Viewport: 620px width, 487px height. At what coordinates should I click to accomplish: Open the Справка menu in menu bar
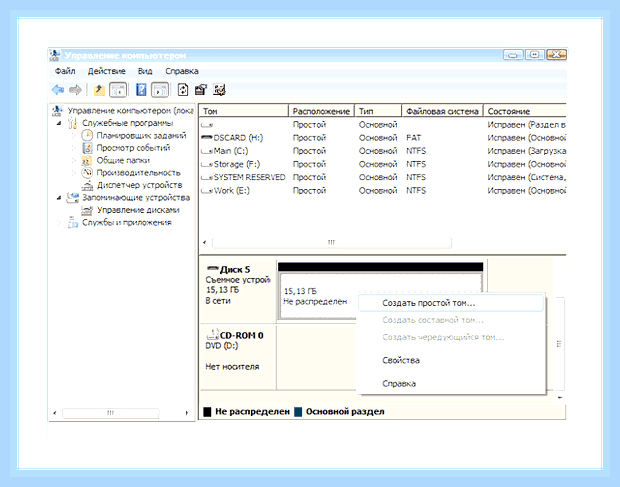tap(181, 71)
